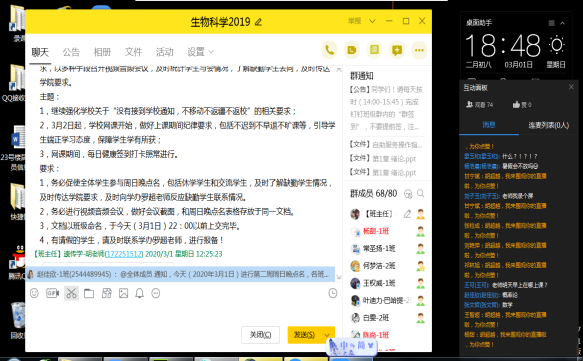
Task: Select the scissors screenshot tool
Action: click(x=71, y=293)
